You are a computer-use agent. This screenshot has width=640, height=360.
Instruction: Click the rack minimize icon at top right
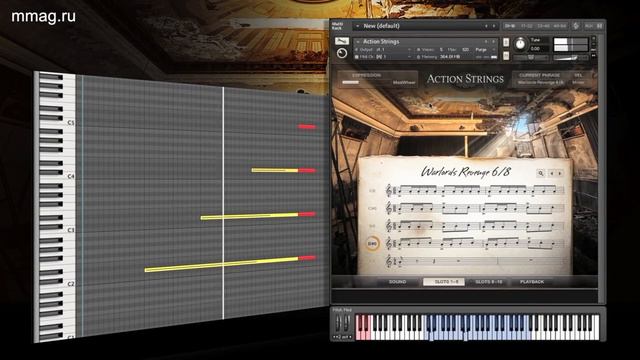[600, 26]
